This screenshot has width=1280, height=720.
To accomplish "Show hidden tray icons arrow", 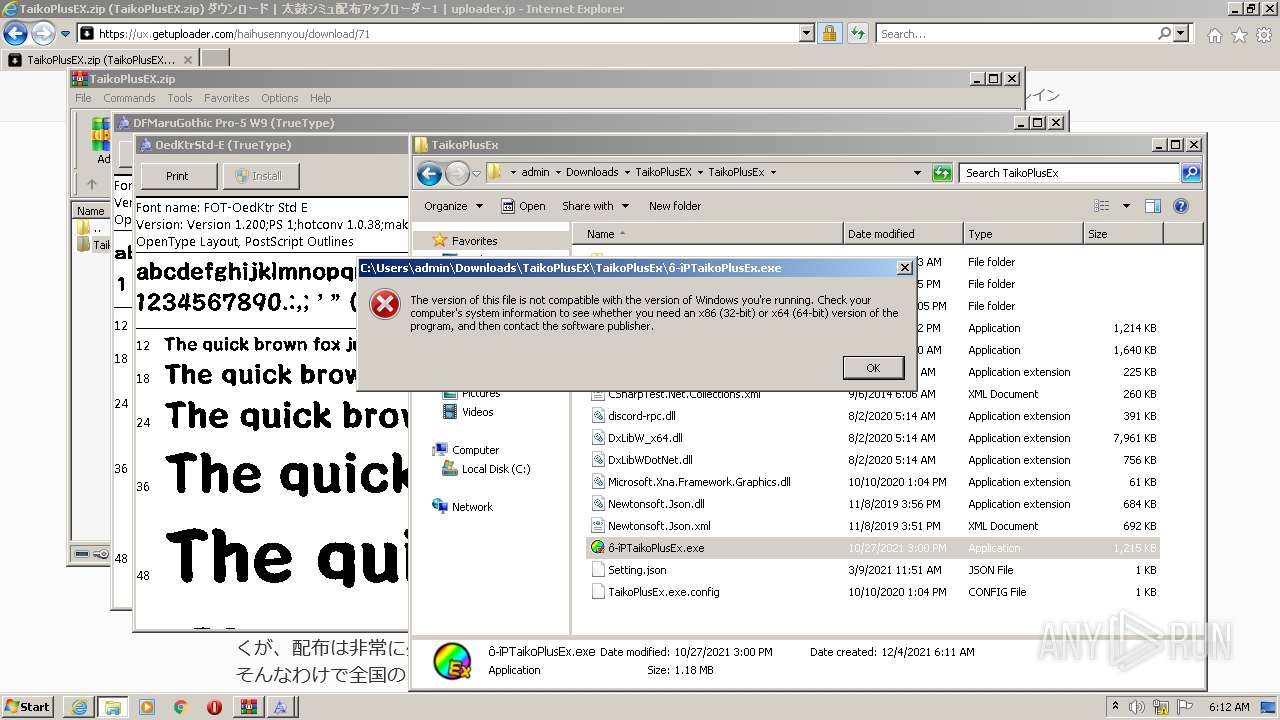I will 1116,707.
